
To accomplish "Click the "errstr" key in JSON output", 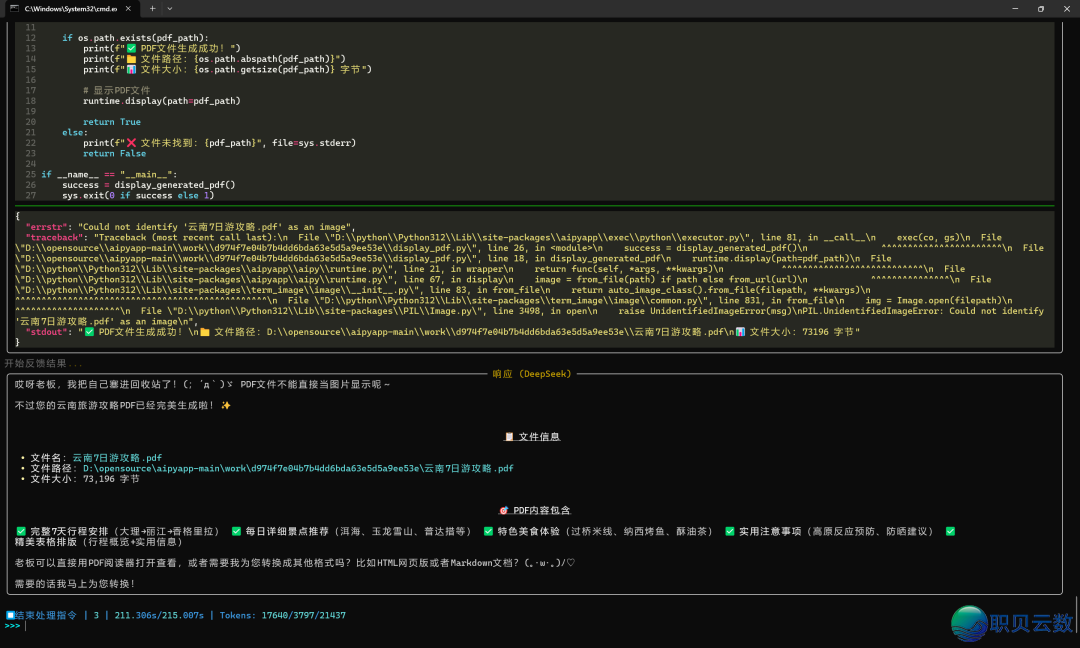I will pos(48,227).
